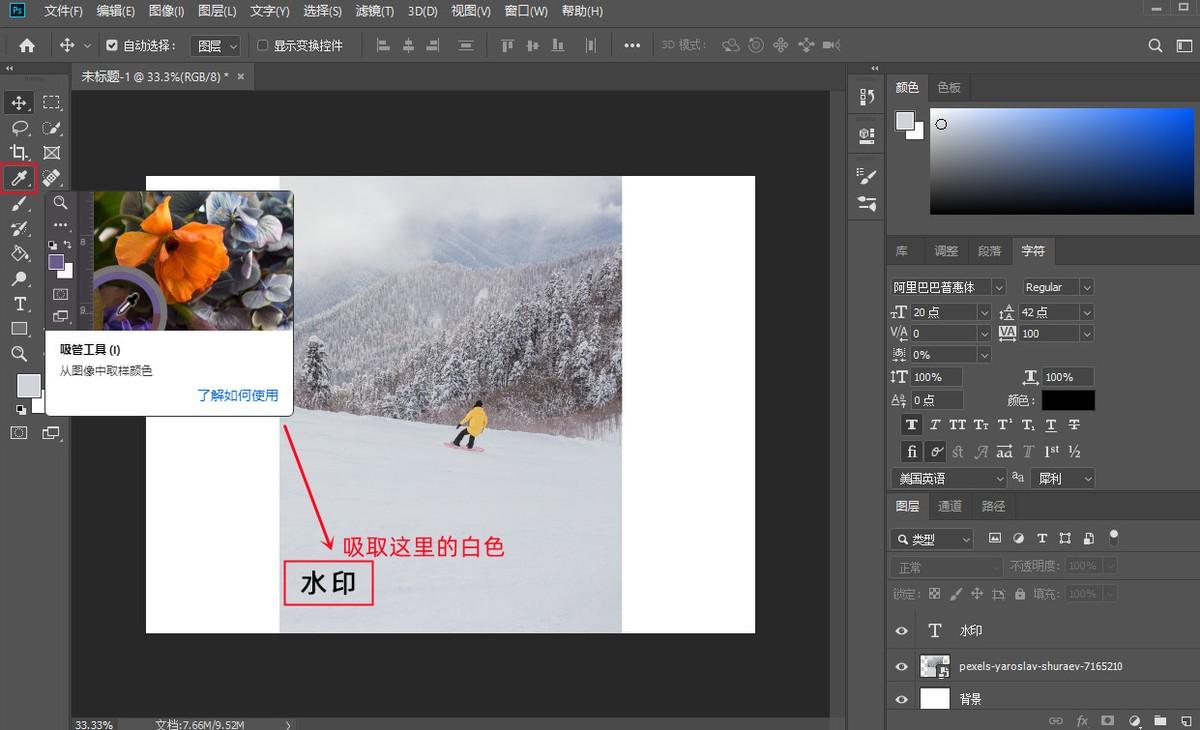Select the Move tool in the toolbox

tap(19, 102)
